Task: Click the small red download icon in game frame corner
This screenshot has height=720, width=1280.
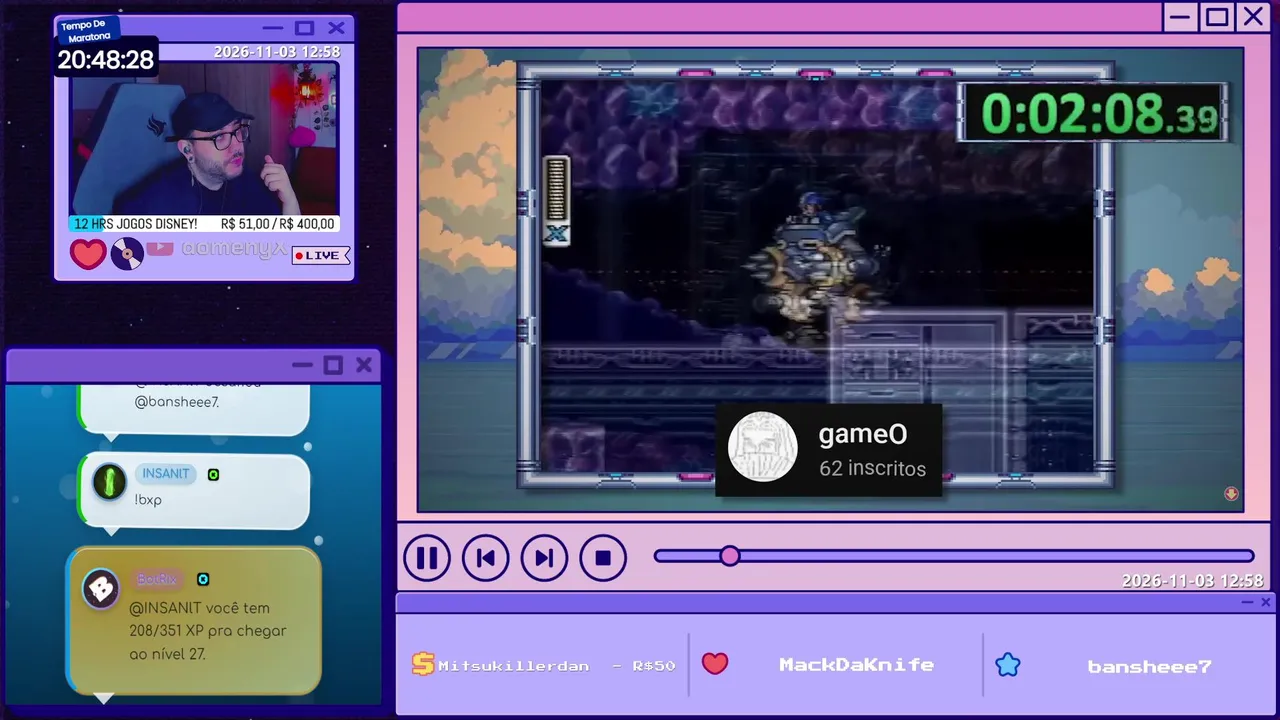Action: point(1231,494)
